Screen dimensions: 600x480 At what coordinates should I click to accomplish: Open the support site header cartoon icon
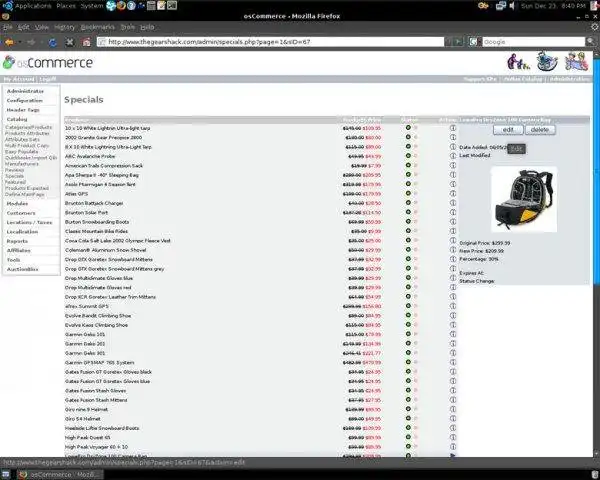click(518, 62)
